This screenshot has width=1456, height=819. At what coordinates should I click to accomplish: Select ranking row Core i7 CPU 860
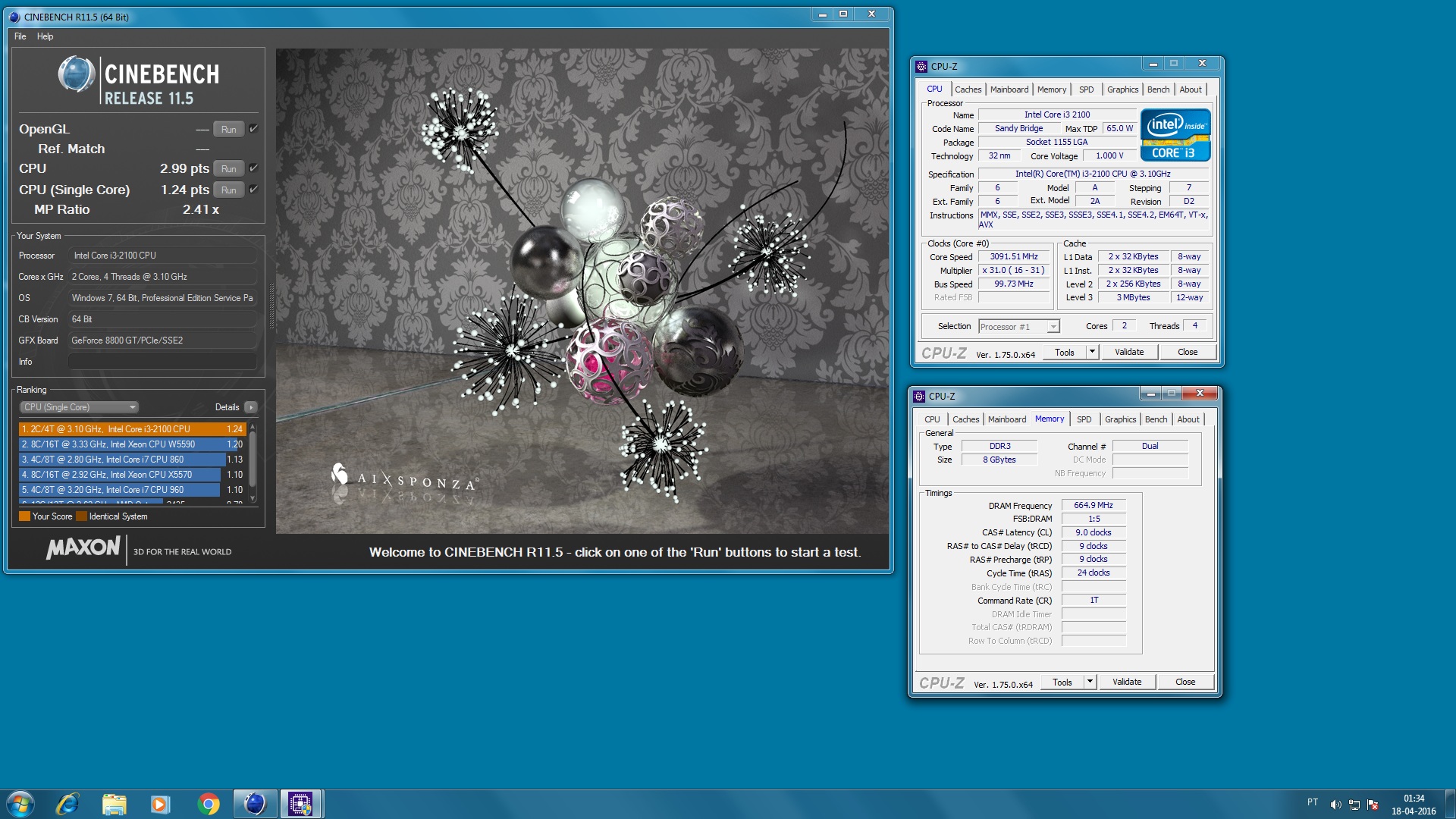[x=132, y=460]
